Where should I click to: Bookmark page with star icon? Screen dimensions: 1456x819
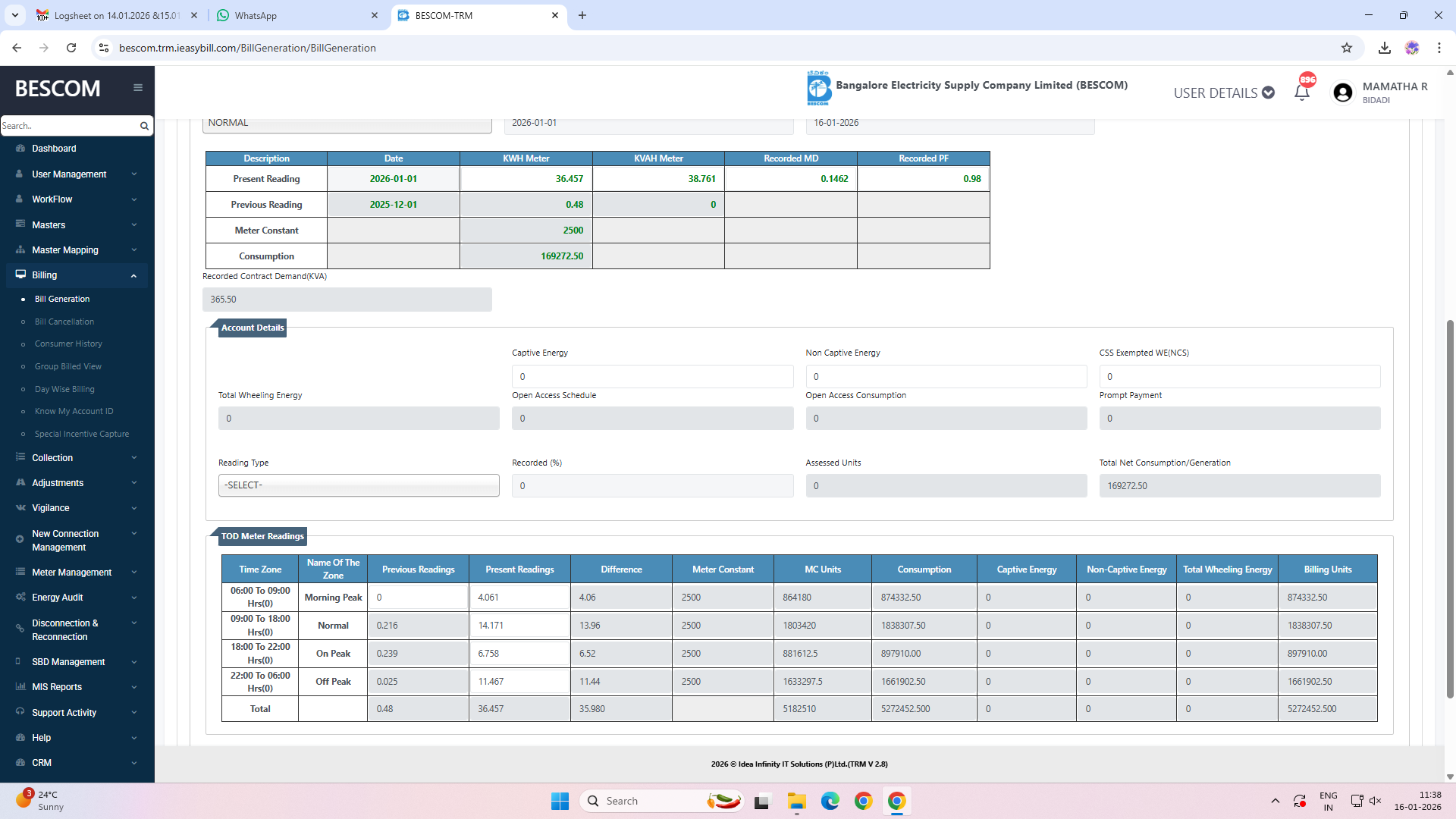pos(1347,48)
